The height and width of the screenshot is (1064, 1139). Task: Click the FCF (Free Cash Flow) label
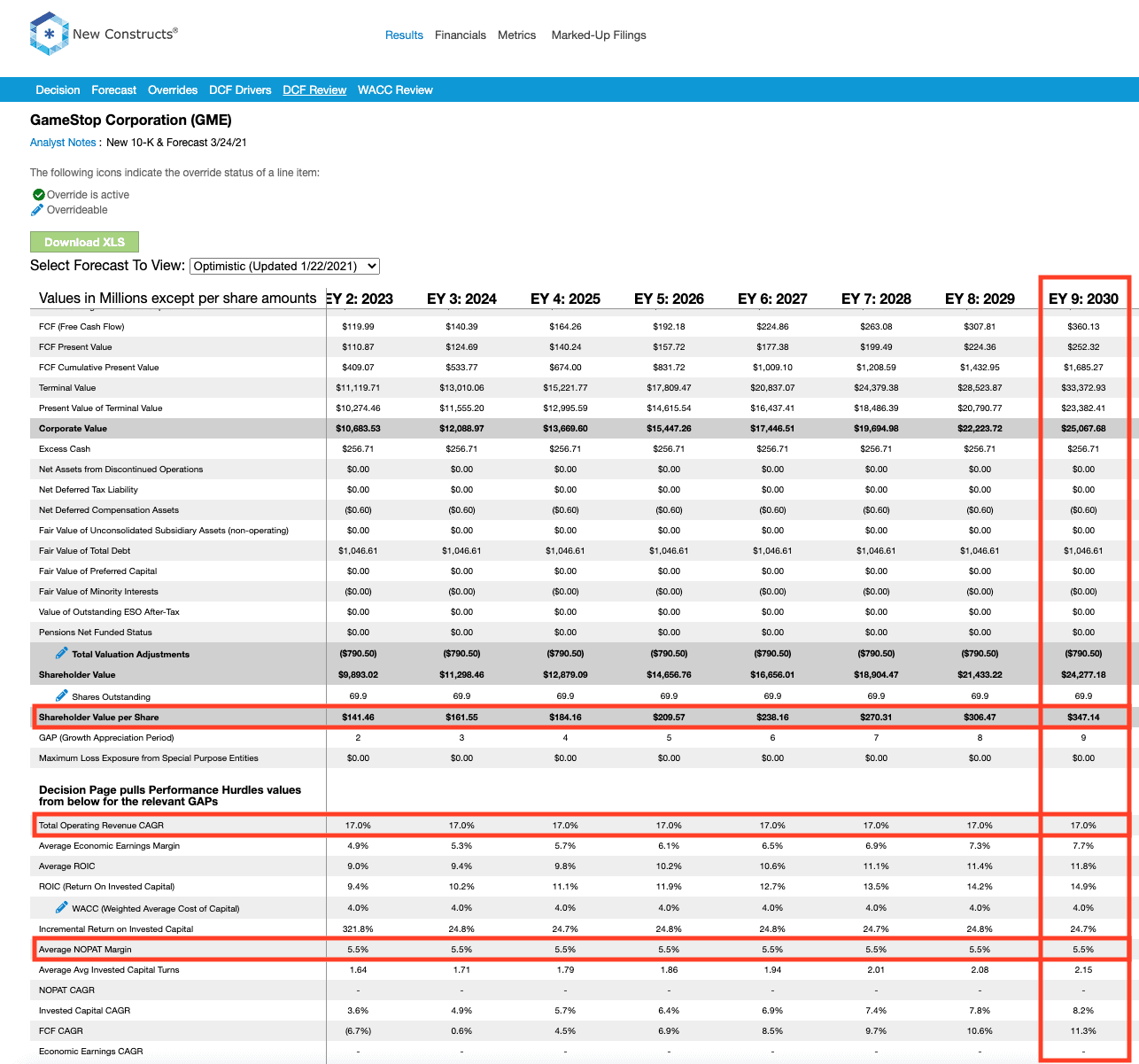tap(81, 327)
